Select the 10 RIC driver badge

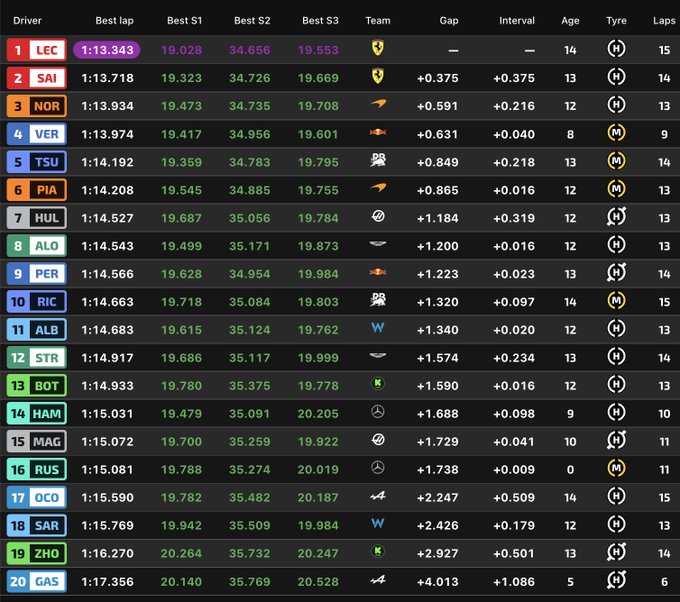[x=36, y=302]
